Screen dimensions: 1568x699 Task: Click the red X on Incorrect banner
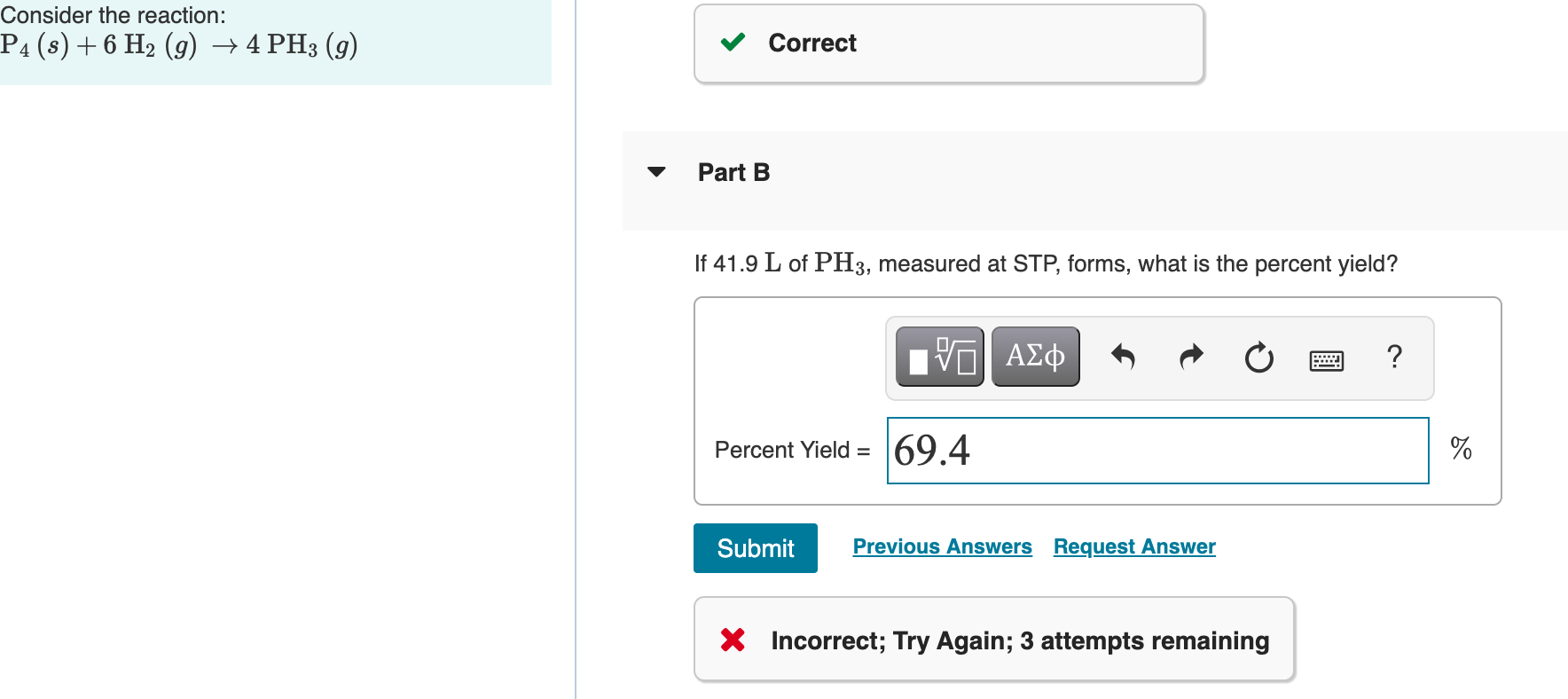click(733, 640)
